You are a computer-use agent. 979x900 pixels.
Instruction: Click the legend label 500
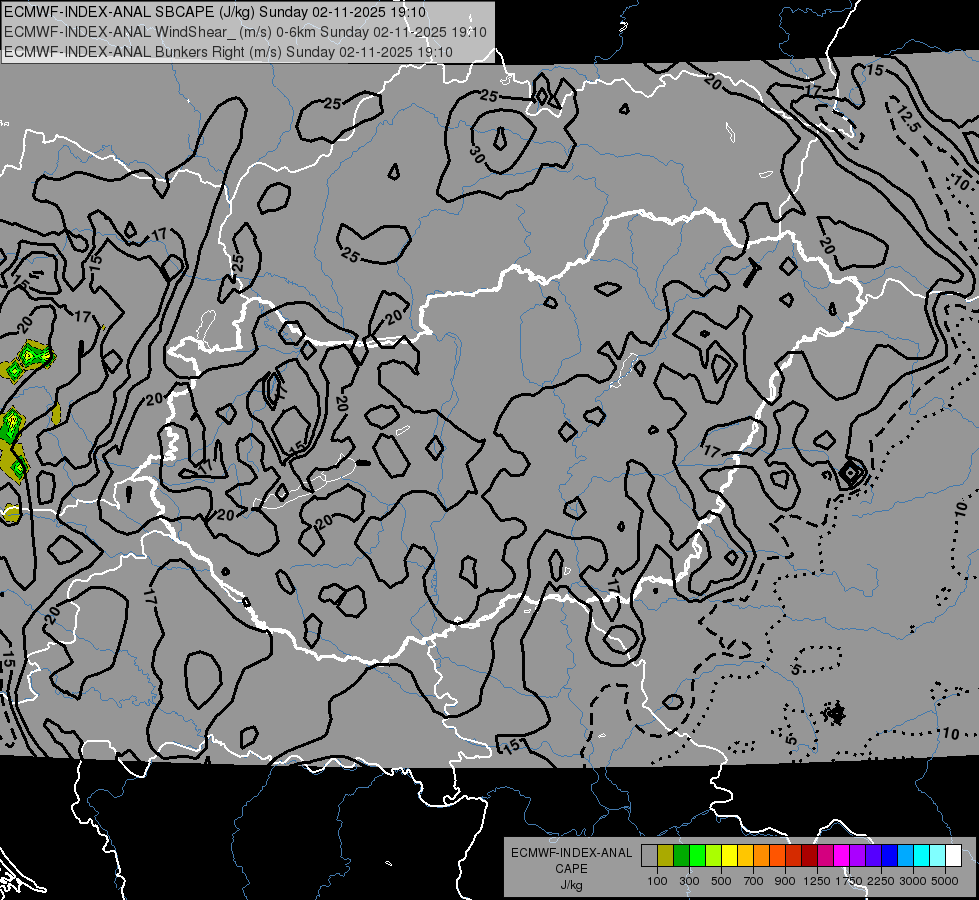point(721,881)
